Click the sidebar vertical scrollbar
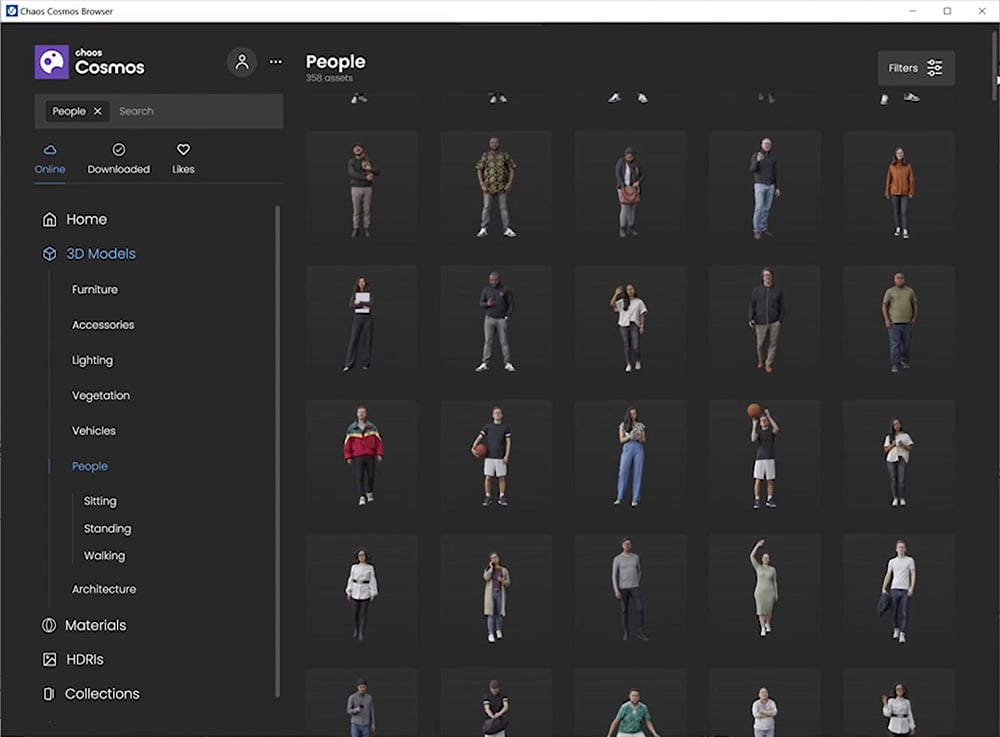Image resolution: width=1000 pixels, height=737 pixels. pos(277,451)
